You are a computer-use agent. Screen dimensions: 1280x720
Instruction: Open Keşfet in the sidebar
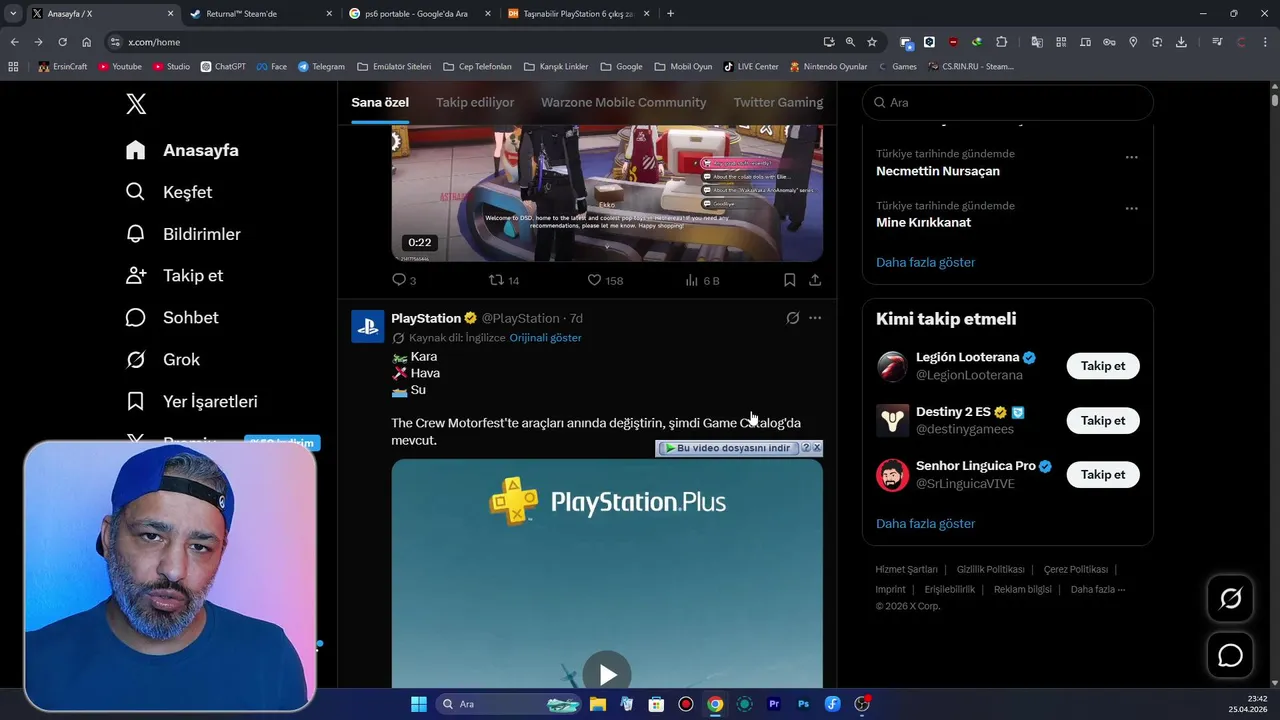[x=169, y=192]
